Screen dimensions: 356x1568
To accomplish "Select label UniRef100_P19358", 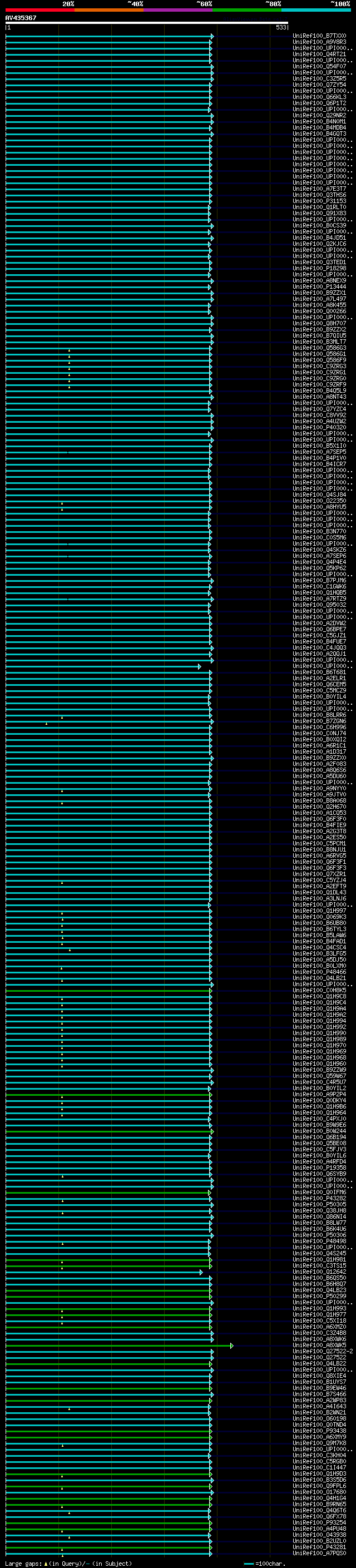I will 319,1168.
